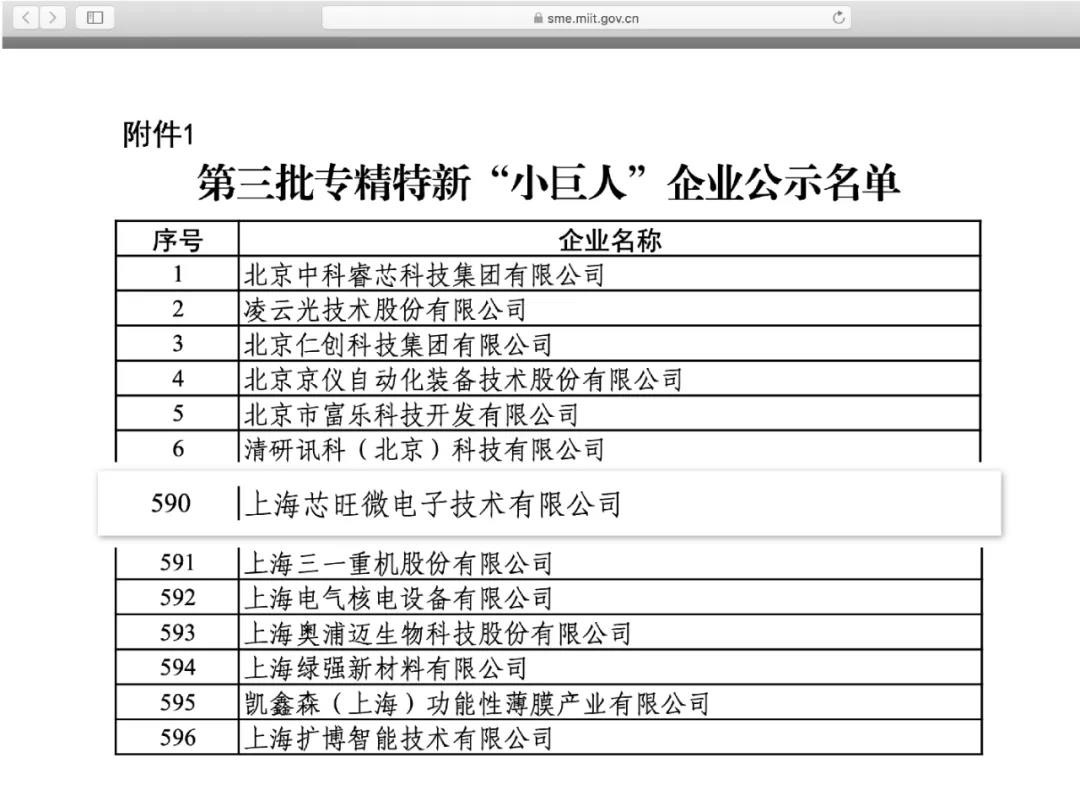
Task: Click serial number 3 cell
Action: coord(178,344)
